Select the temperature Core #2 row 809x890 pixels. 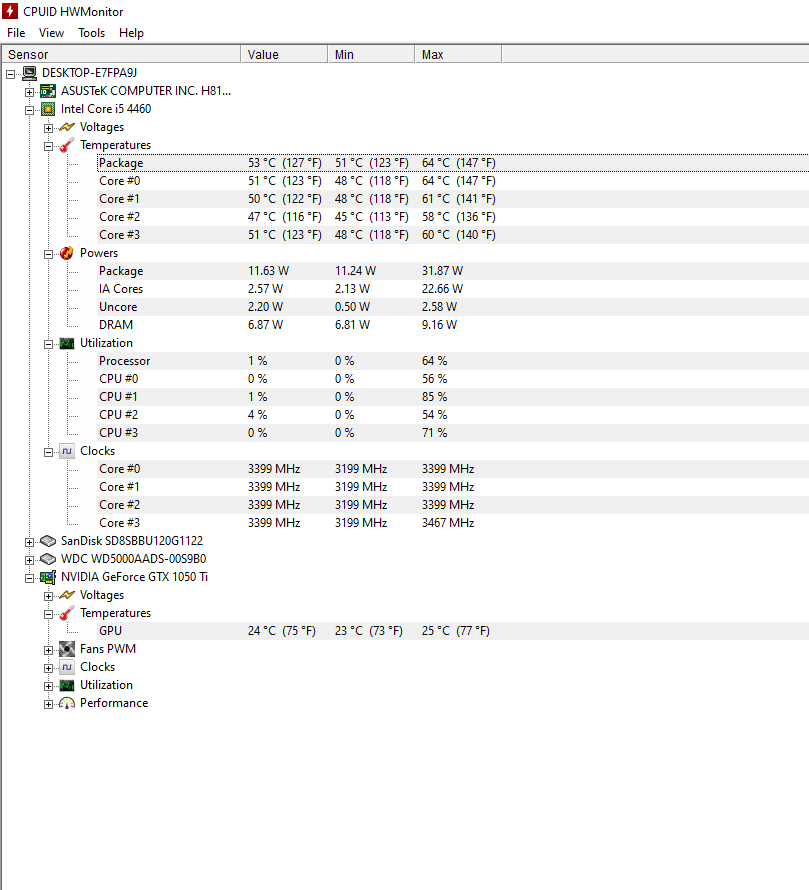point(452,217)
